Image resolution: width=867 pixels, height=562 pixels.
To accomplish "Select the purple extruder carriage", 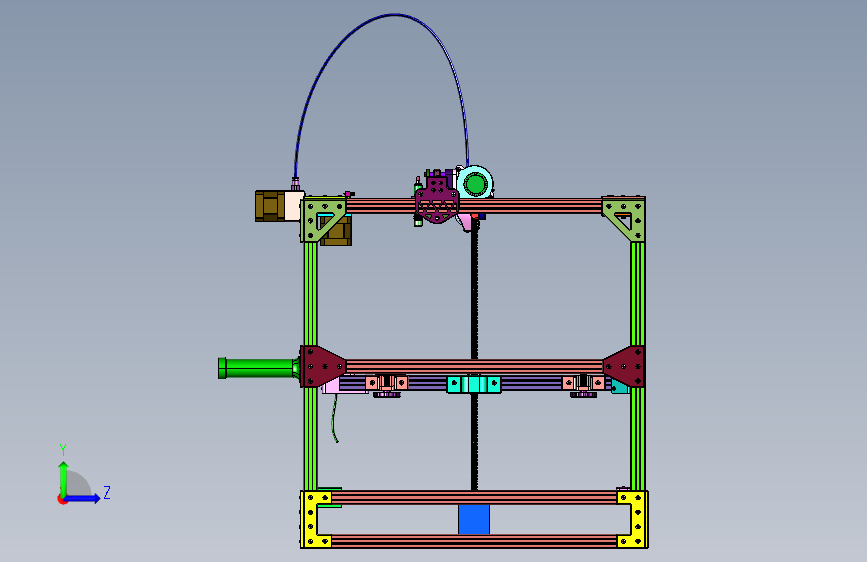I will [437, 200].
